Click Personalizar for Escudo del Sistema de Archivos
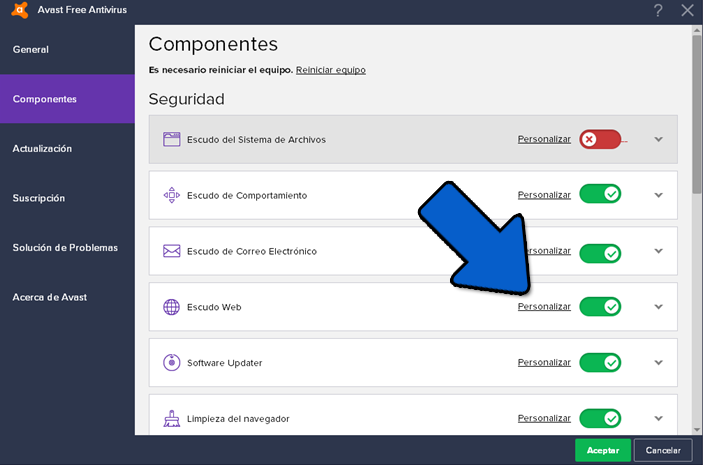703x465 pixels. [544, 139]
